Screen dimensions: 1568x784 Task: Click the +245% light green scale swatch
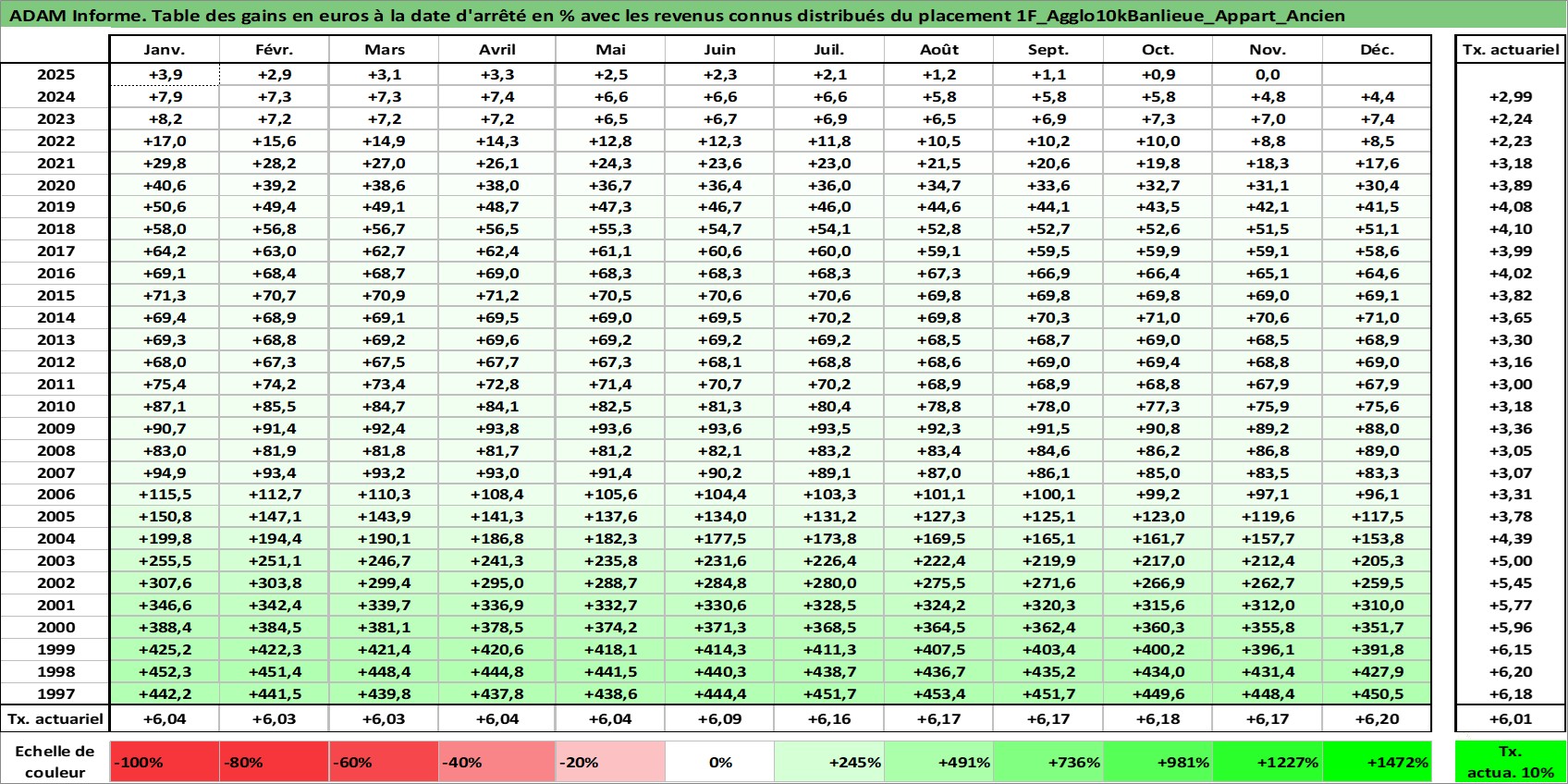pos(829,762)
